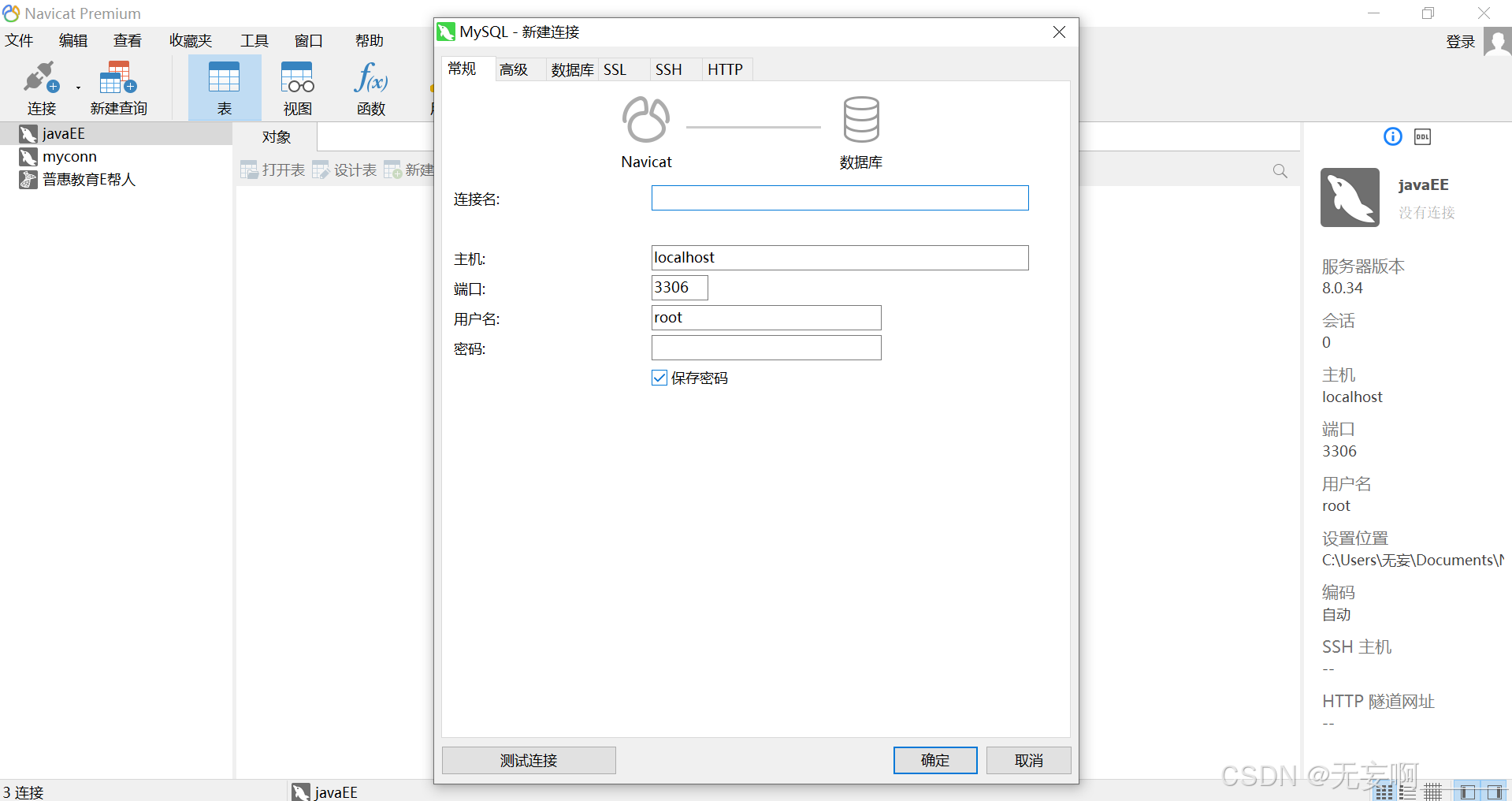Show the DDL panel icon

point(1423,137)
